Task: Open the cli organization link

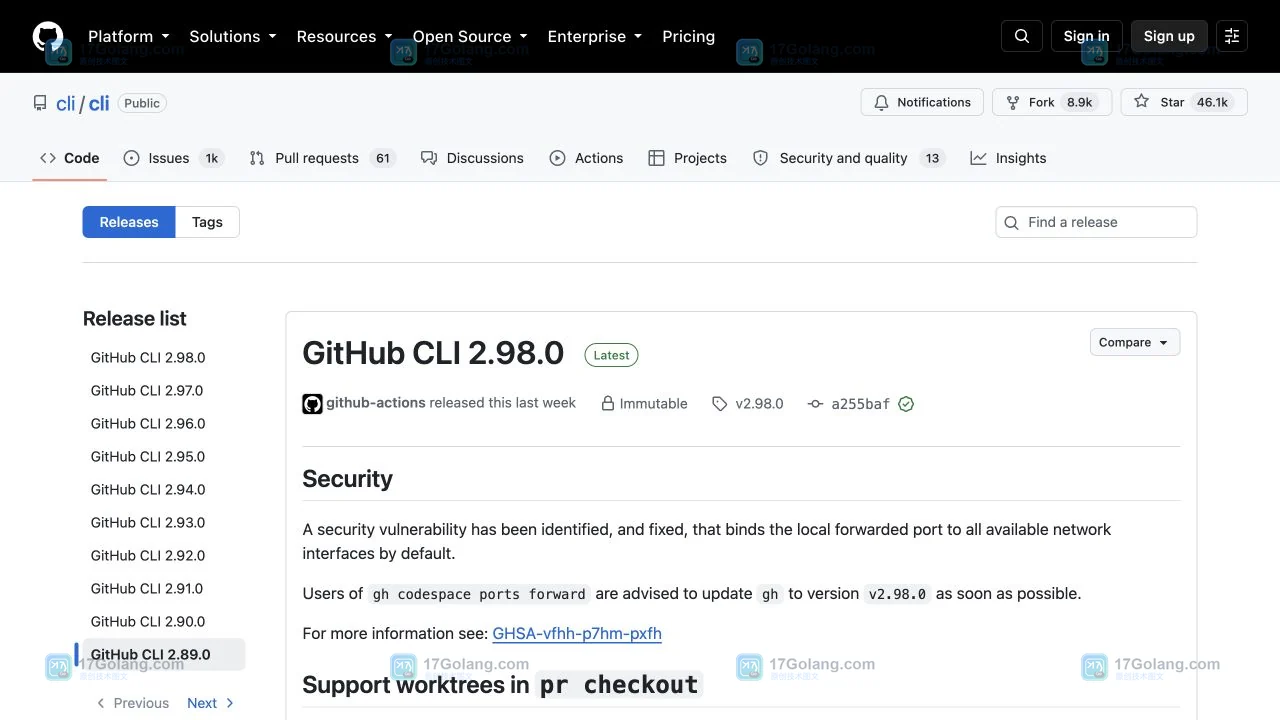Action: (x=66, y=104)
